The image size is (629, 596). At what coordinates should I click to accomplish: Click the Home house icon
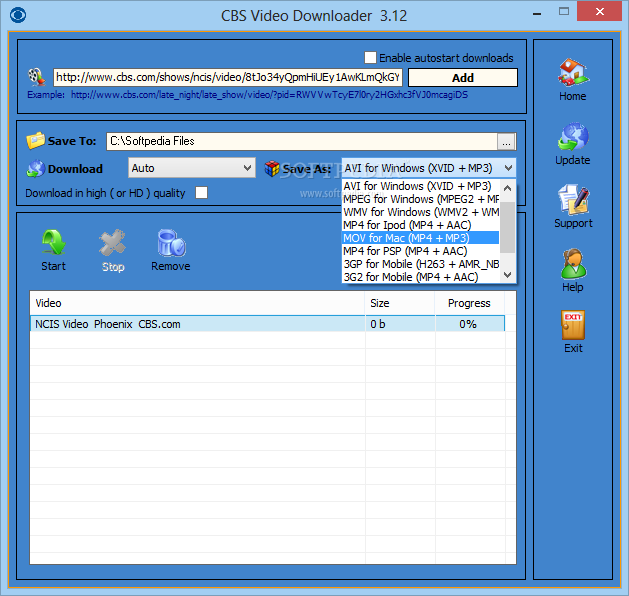click(573, 73)
